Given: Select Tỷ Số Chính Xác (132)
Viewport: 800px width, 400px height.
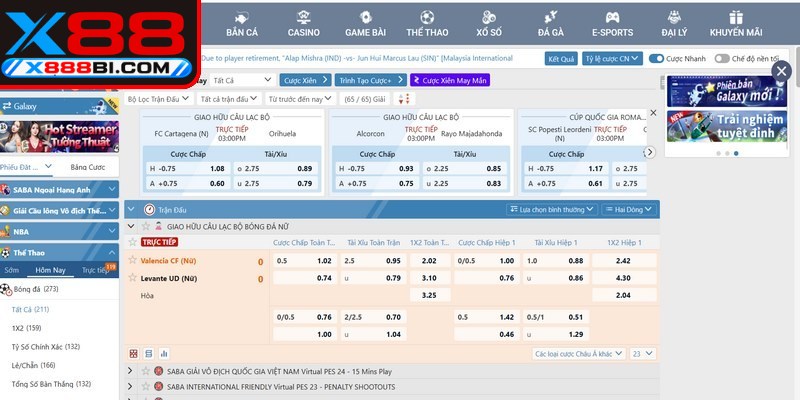Looking at the screenshot, I should point(45,346).
